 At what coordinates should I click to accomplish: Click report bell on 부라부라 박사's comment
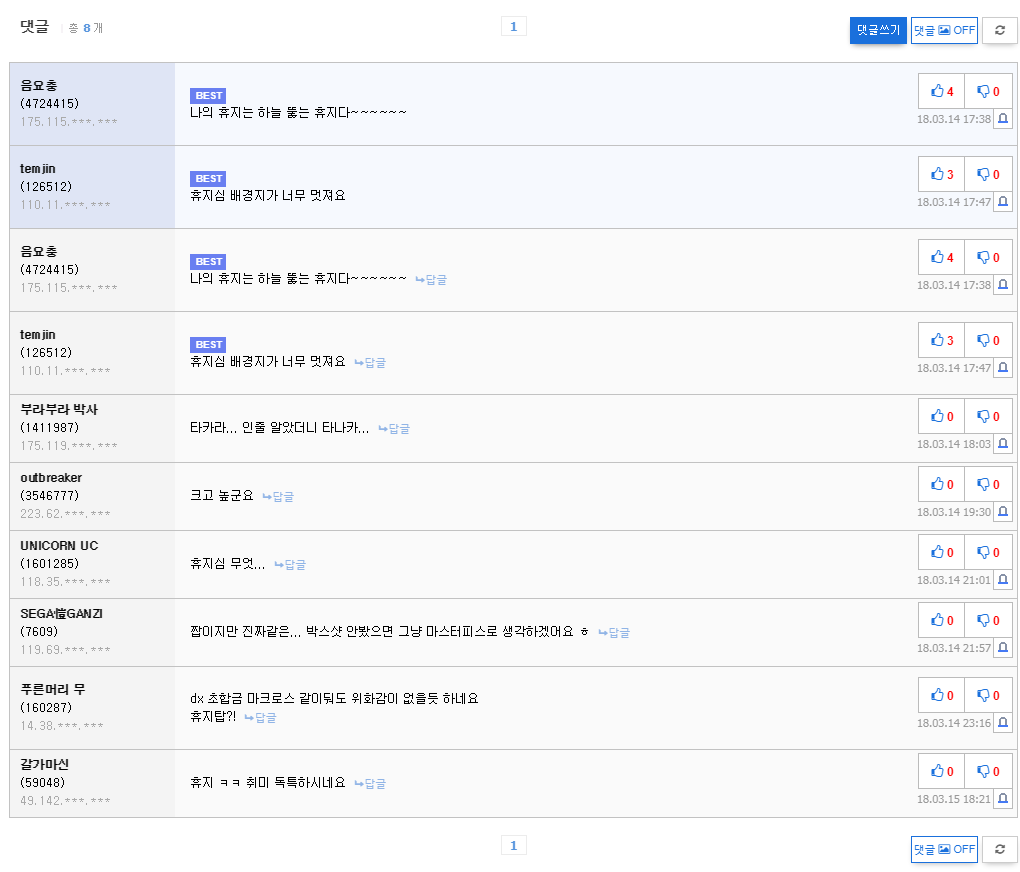1003,443
